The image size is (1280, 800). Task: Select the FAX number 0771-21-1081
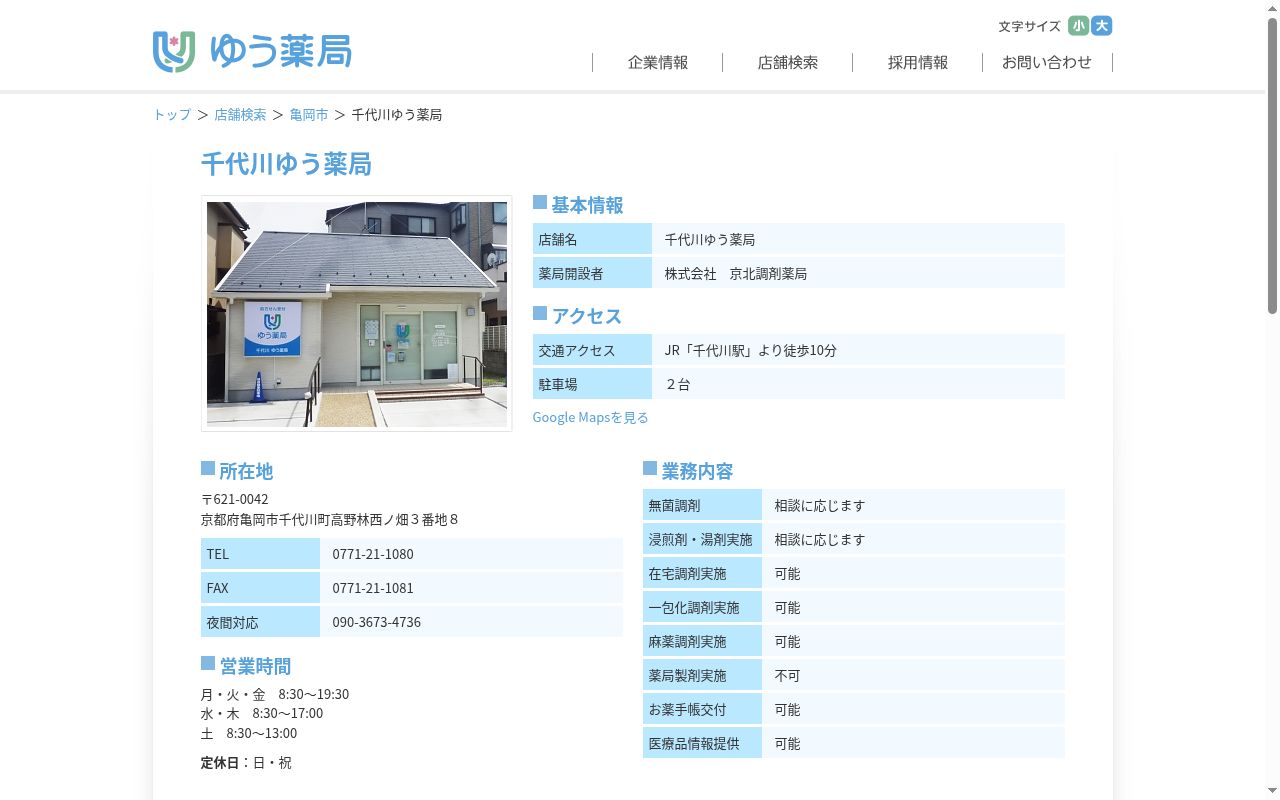(373, 588)
